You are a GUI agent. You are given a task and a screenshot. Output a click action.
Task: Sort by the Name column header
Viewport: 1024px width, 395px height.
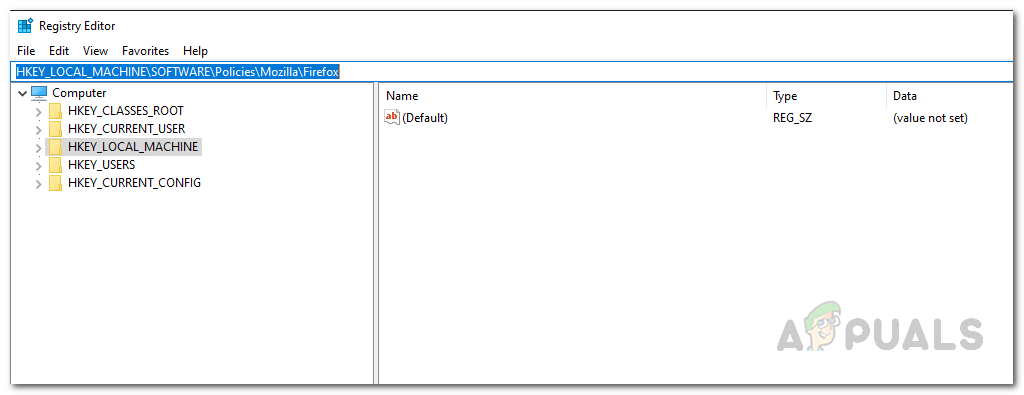pyautogui.click(x=573, y=96)
